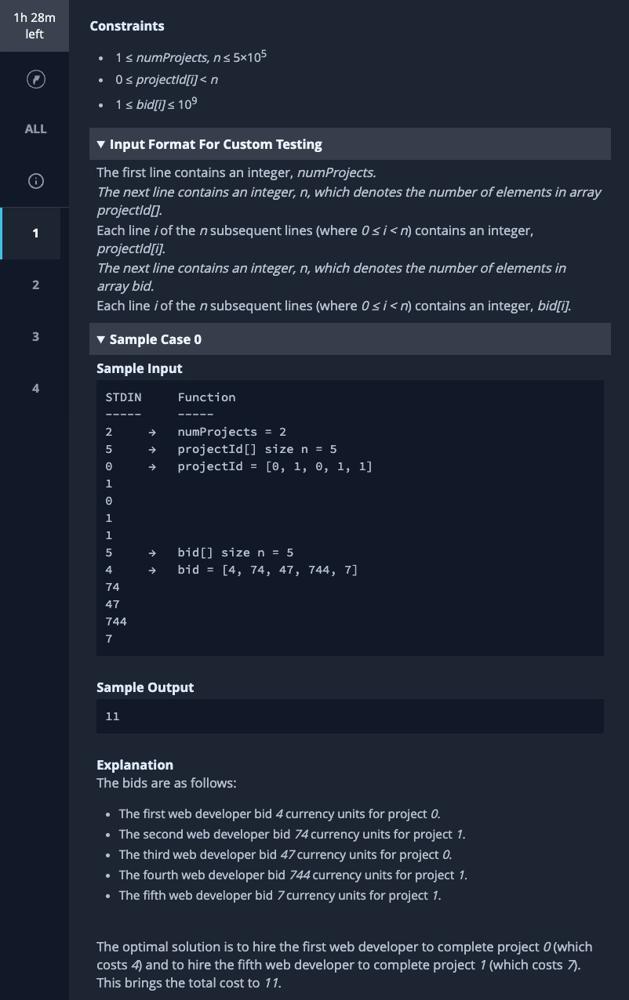The image size is (629, 1000).
Task: Select question 1 in the sidebar
Action: coord(35,233)
